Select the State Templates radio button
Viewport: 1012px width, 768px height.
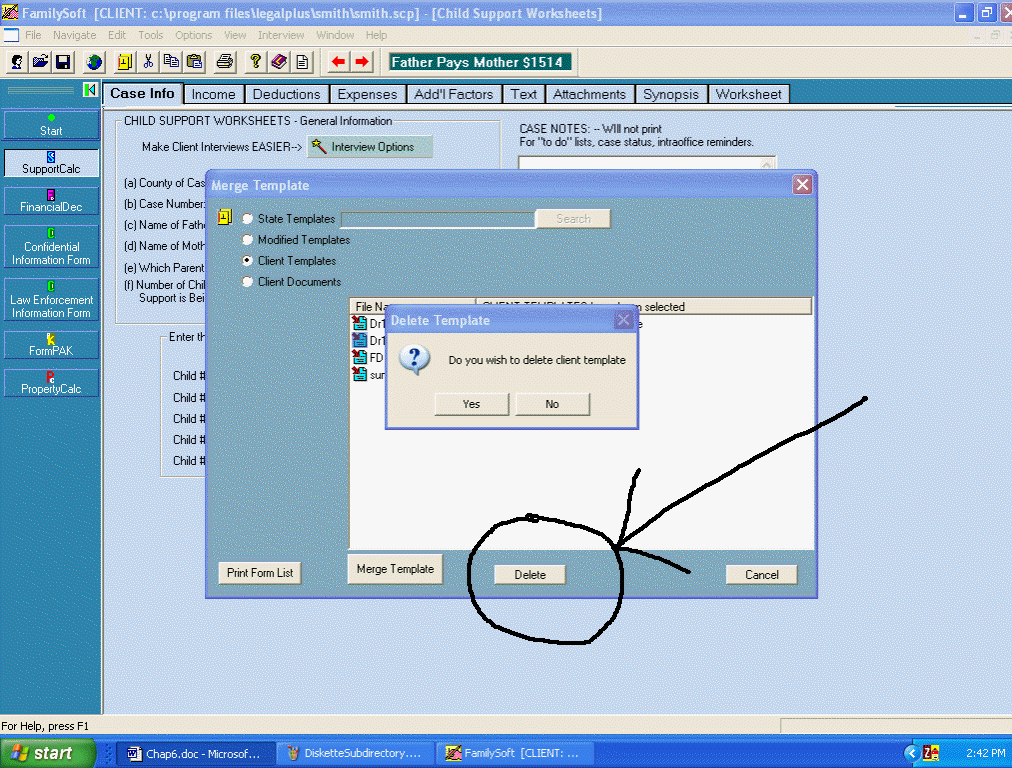coord(248,219)
